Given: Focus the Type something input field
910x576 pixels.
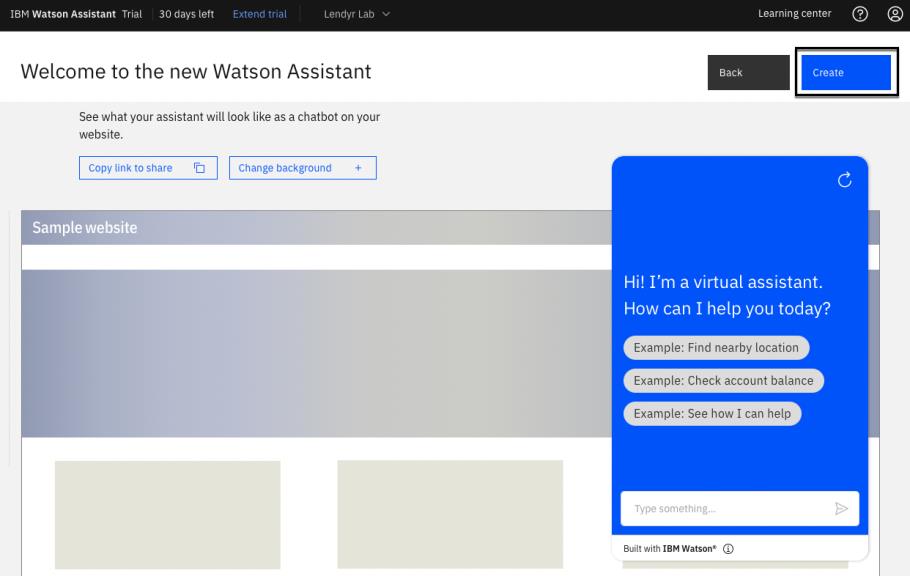Looking at the screenshot, I should pyautogui.click(x=739, y=509).
